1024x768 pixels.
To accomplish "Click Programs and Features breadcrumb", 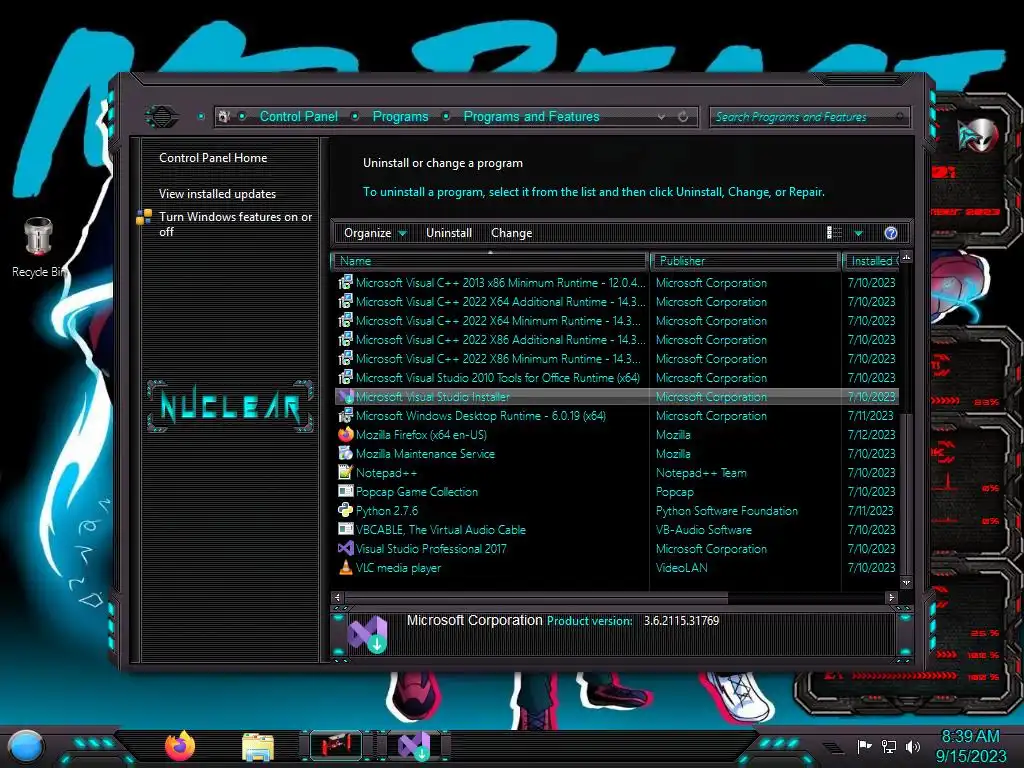I will 531,117.
